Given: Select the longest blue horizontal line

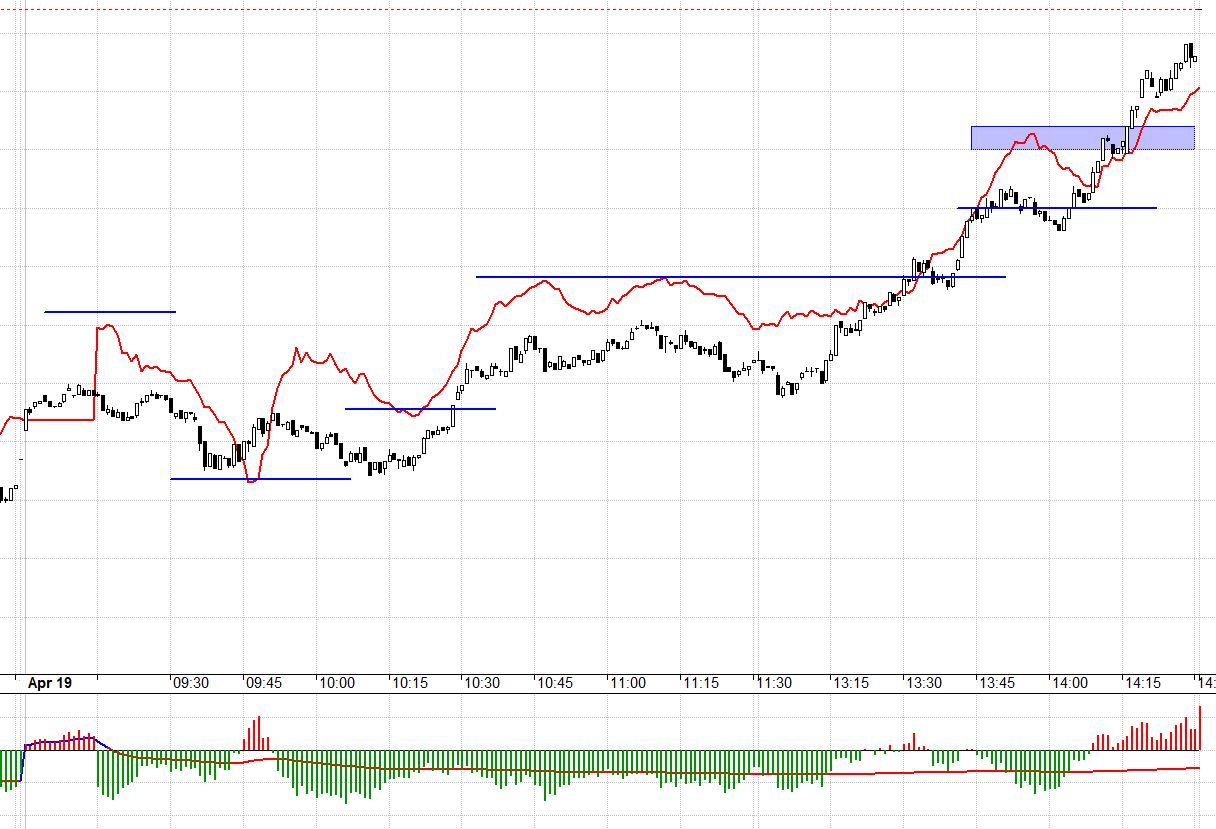Looking at the screenshot, I should point(740,276).
